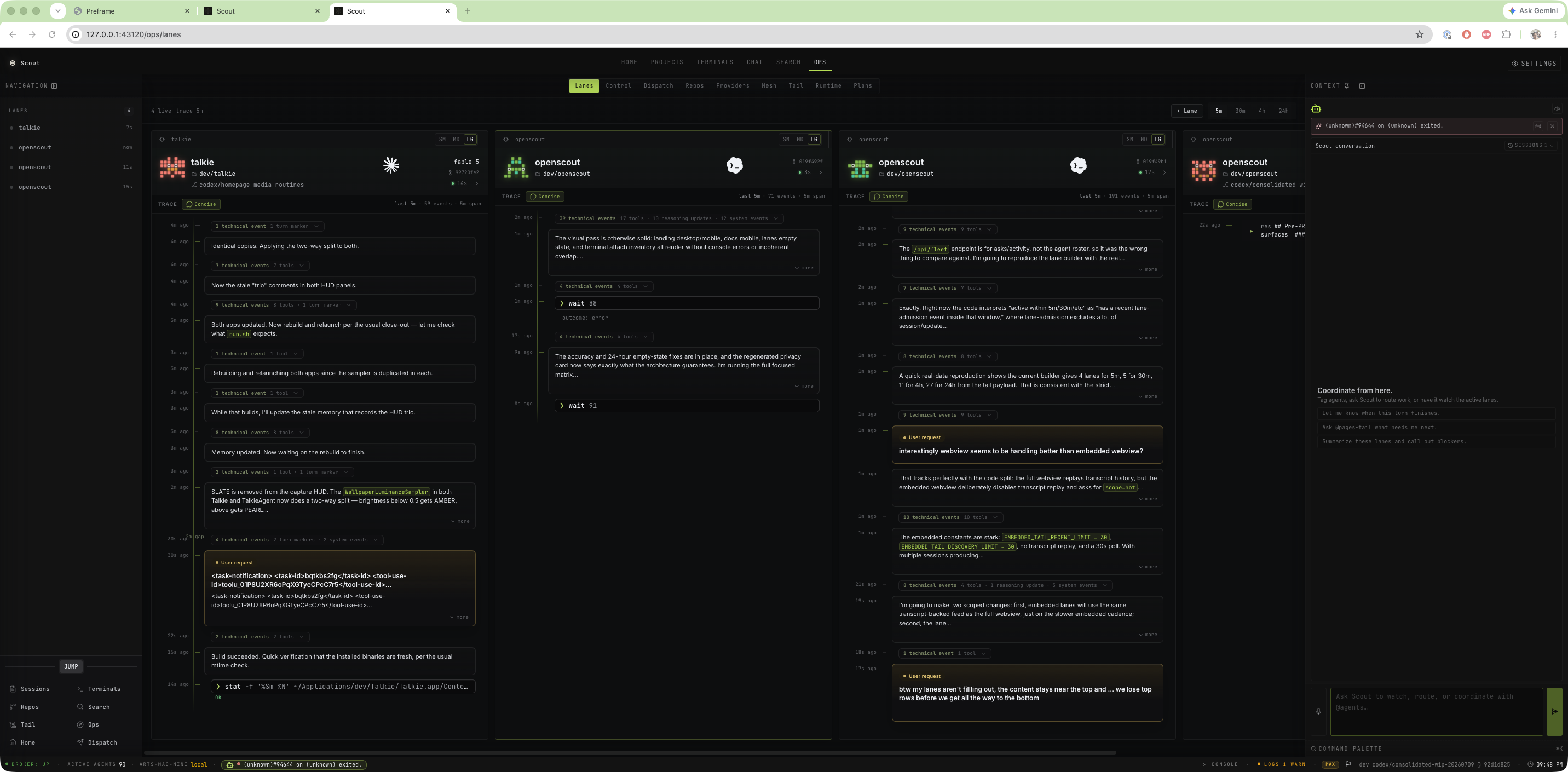This screenshot has width=1568, height=772.
Task: Open Sessions in the jump menu
Action: click(30, 689)
